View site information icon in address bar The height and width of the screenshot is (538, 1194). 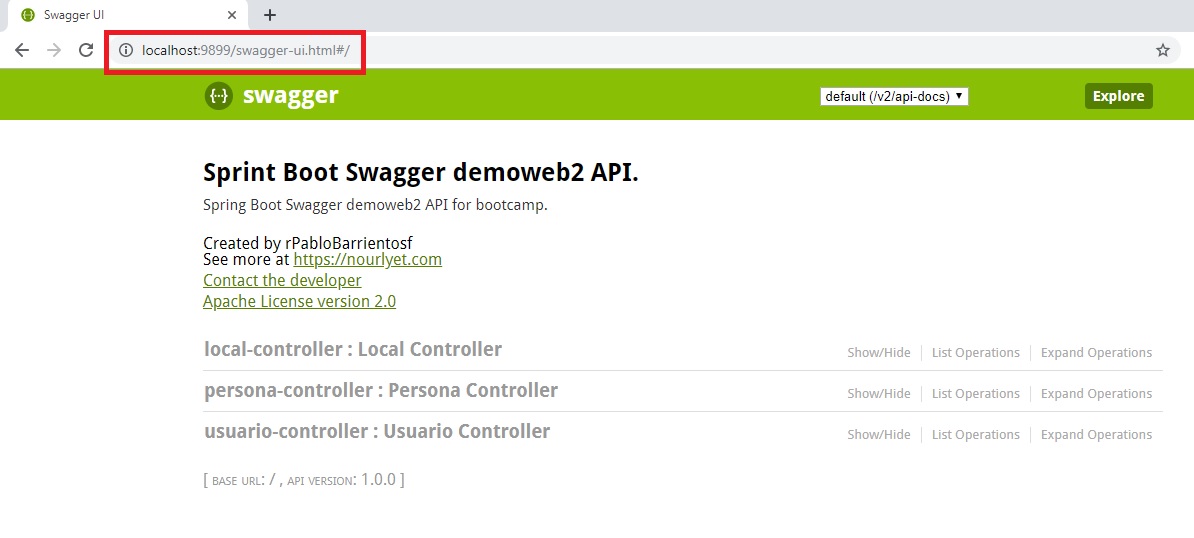126,50
